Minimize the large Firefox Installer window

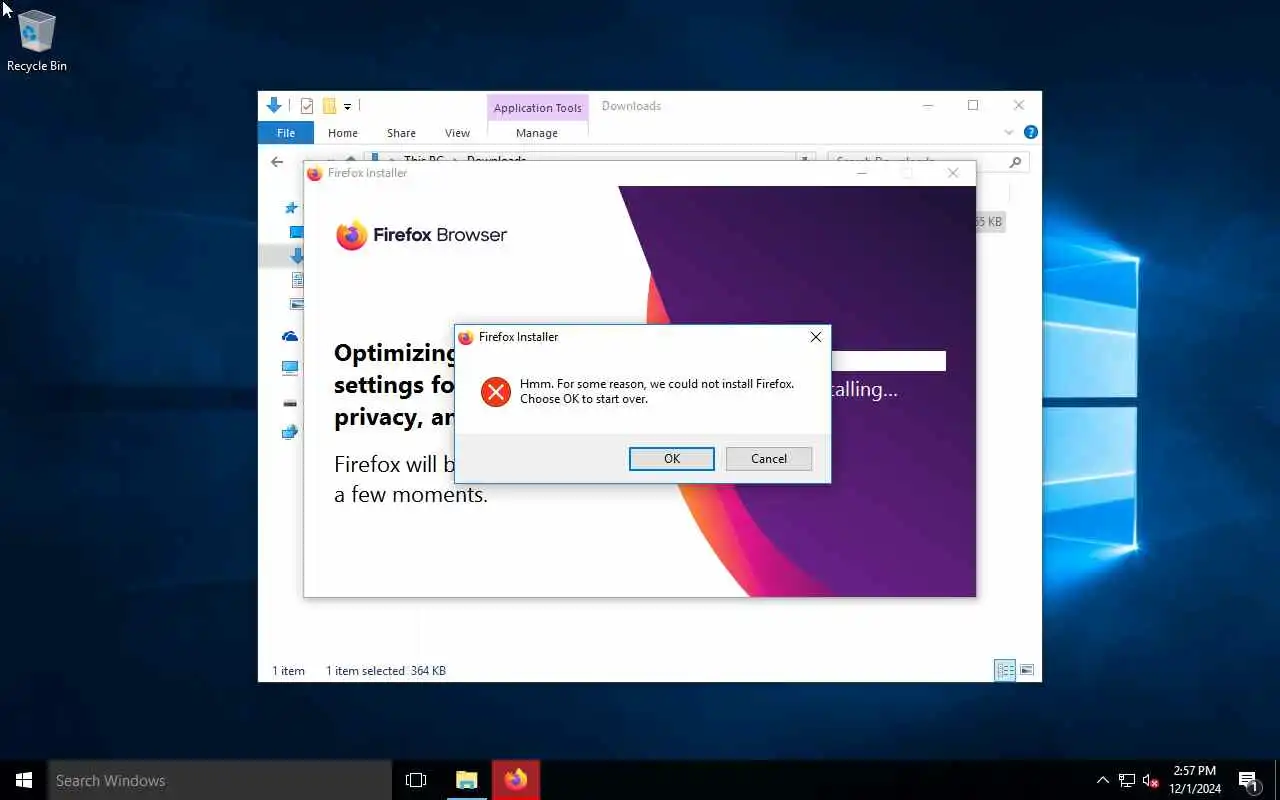[863, 173]
